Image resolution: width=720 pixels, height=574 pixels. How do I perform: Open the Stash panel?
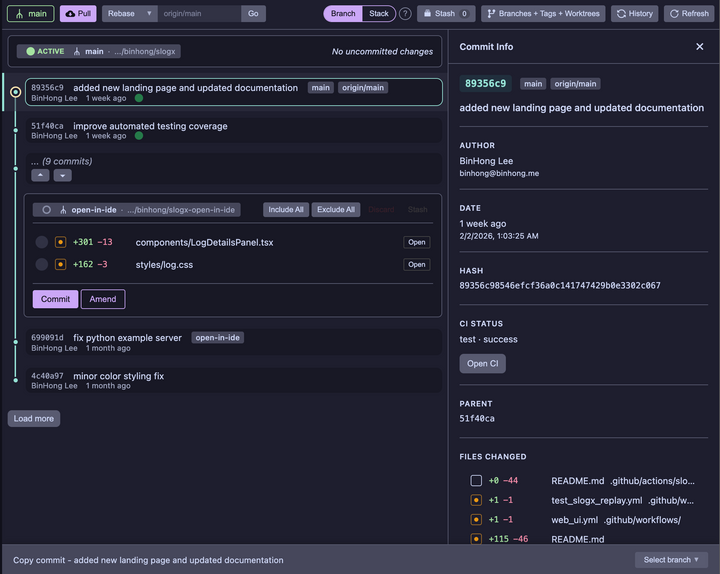coord(445,14)
